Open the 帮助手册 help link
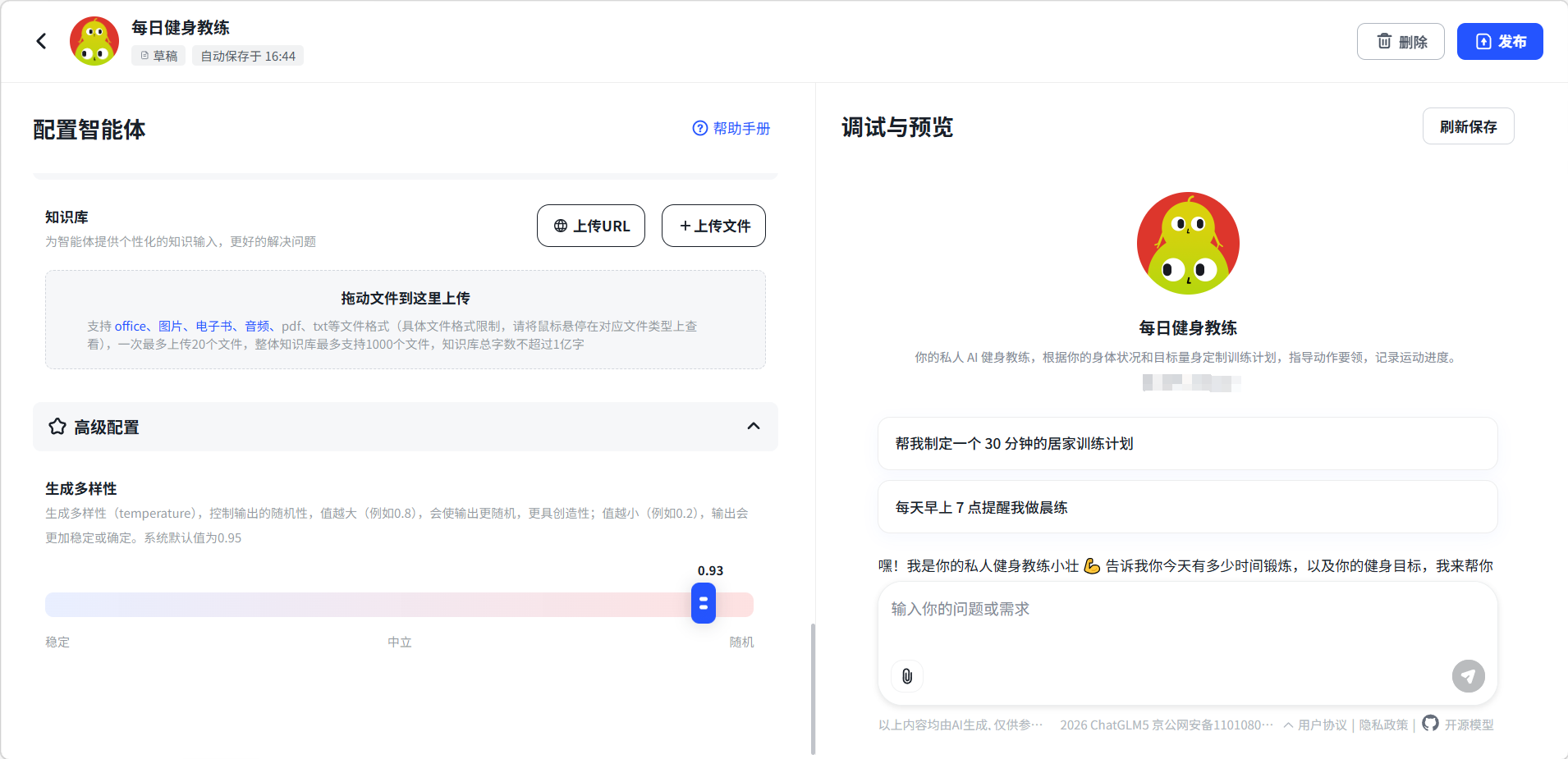1568x759 pixels. pos(731,128)
